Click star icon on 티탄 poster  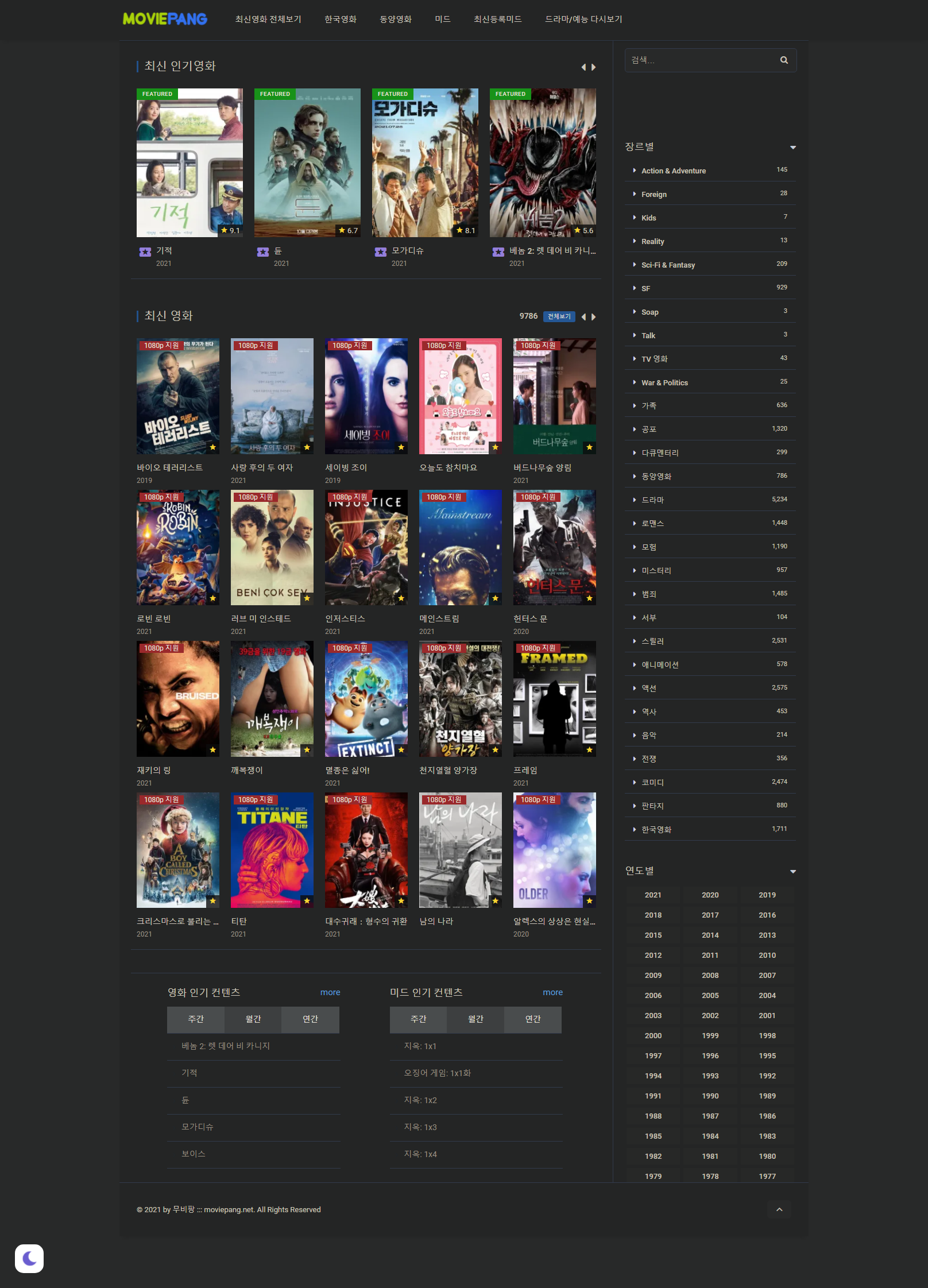[307, 901]
